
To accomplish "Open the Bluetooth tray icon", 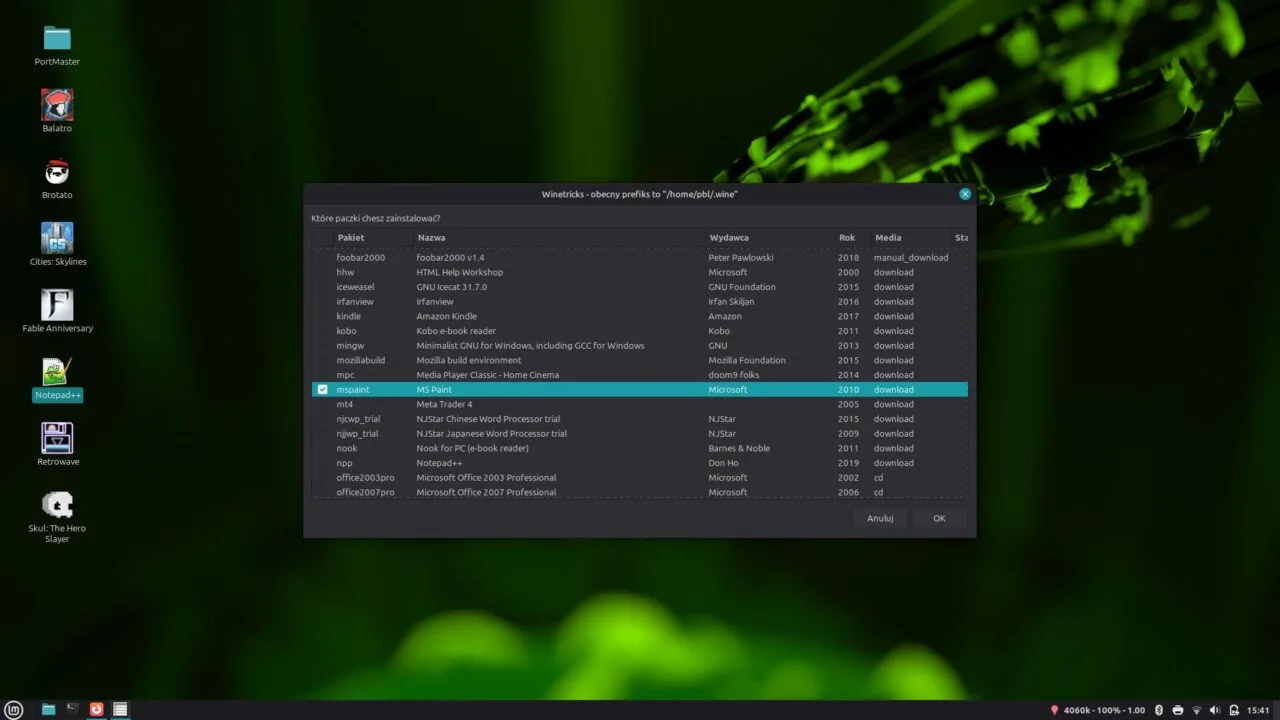I will point(1159,710).
